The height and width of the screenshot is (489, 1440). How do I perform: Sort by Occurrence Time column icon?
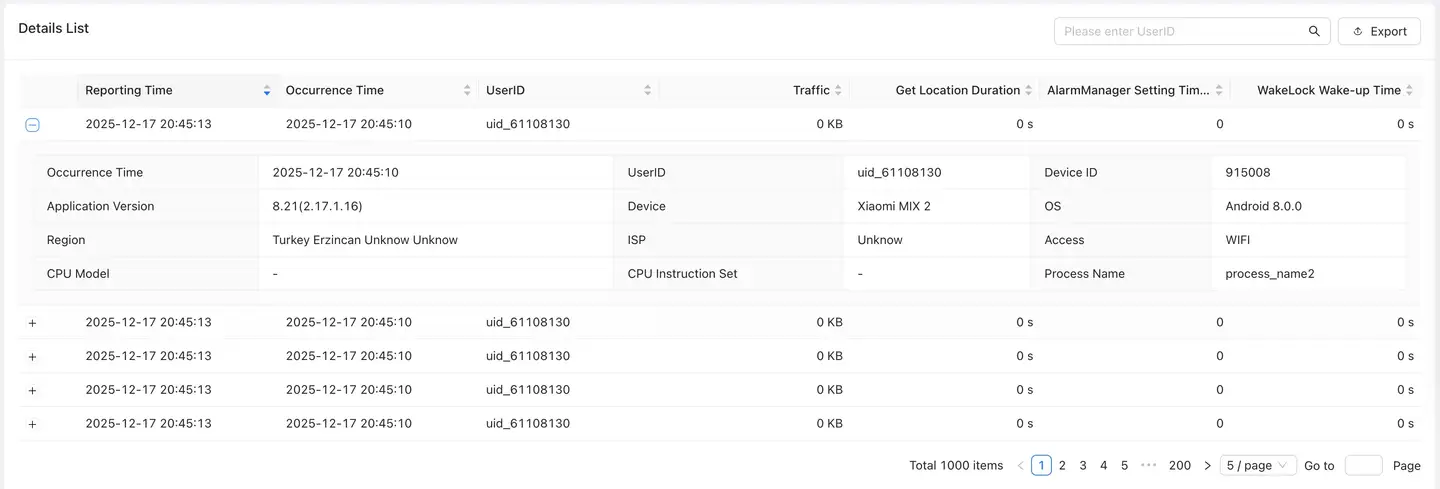467,91
